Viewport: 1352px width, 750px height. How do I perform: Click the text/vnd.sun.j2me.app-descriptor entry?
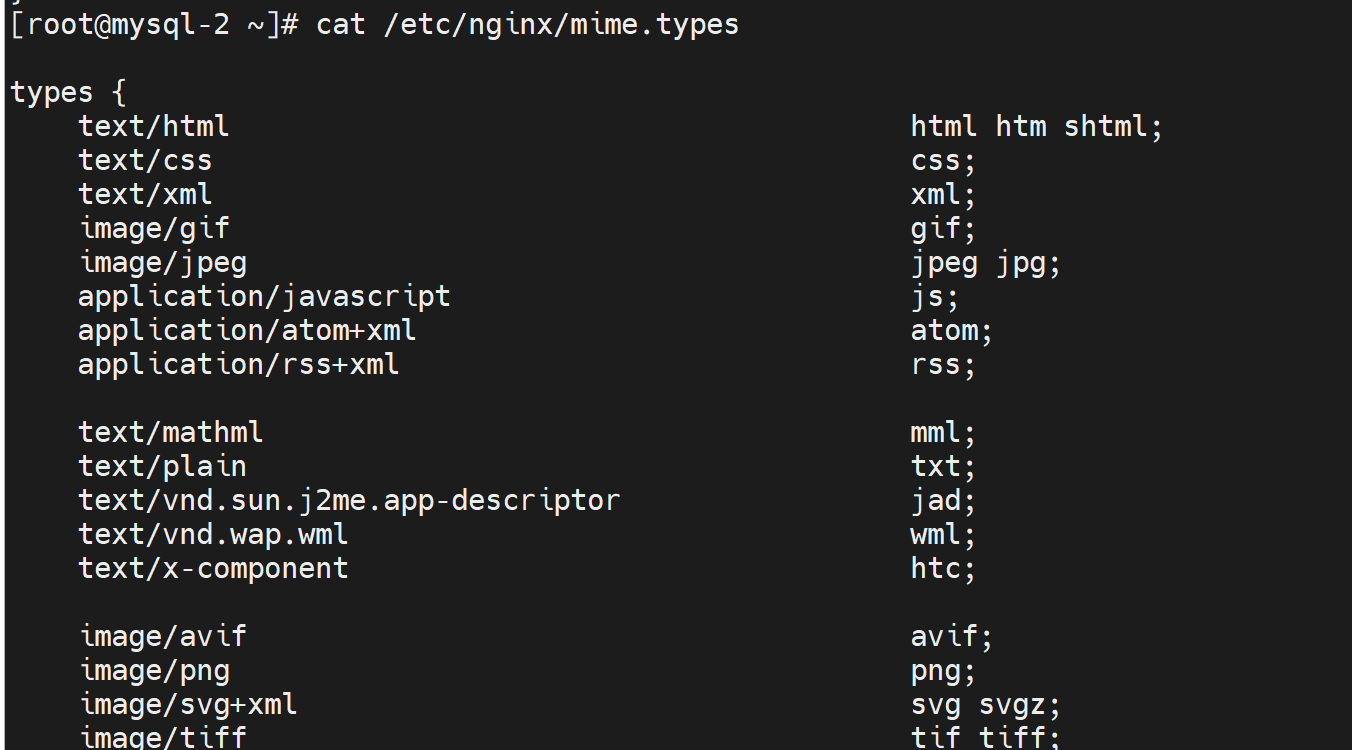[349, 501]
